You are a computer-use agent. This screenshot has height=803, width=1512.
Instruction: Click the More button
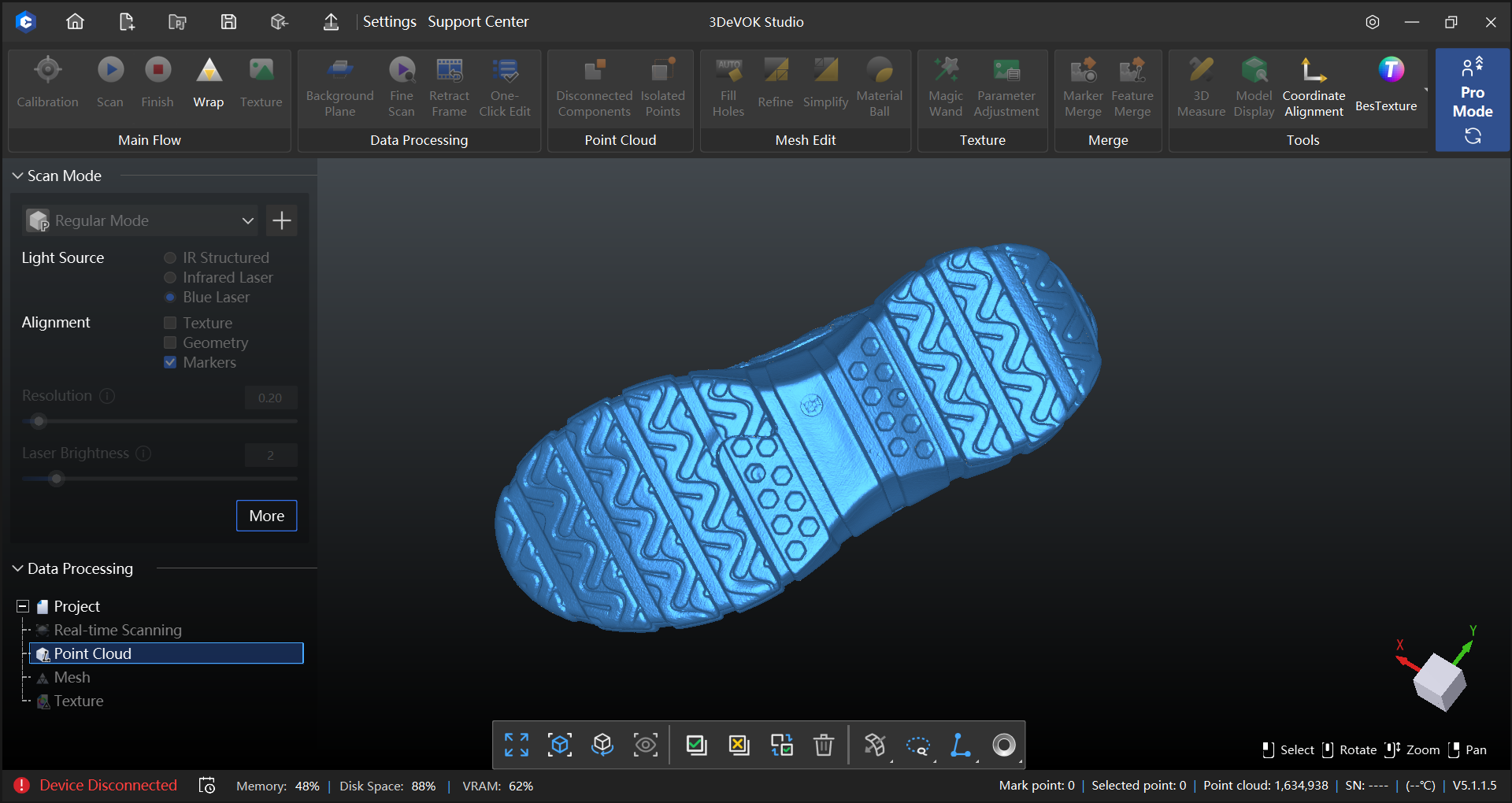tap(267, 516)
